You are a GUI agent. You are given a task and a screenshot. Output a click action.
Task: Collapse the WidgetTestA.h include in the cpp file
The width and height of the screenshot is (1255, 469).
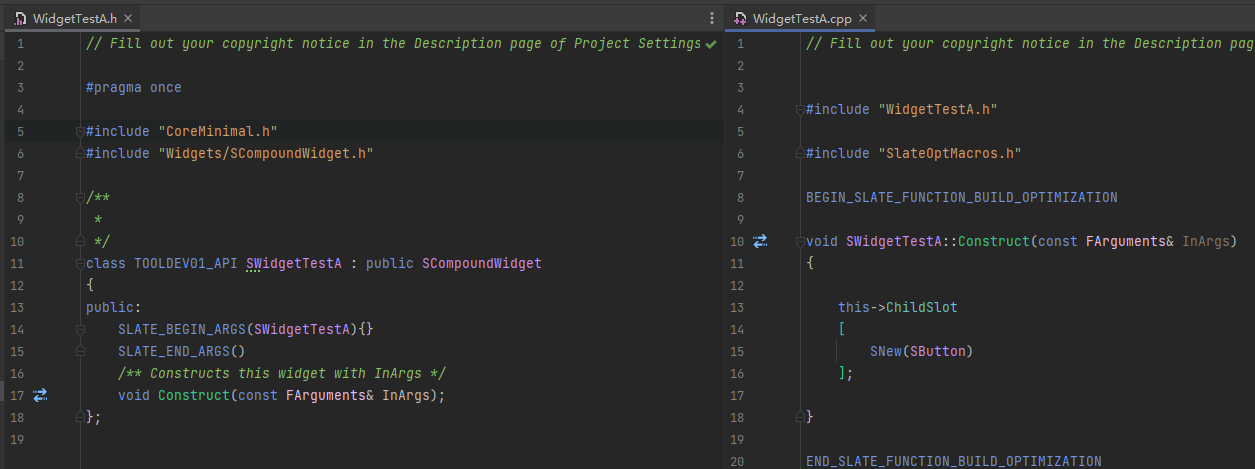[800, 109]
